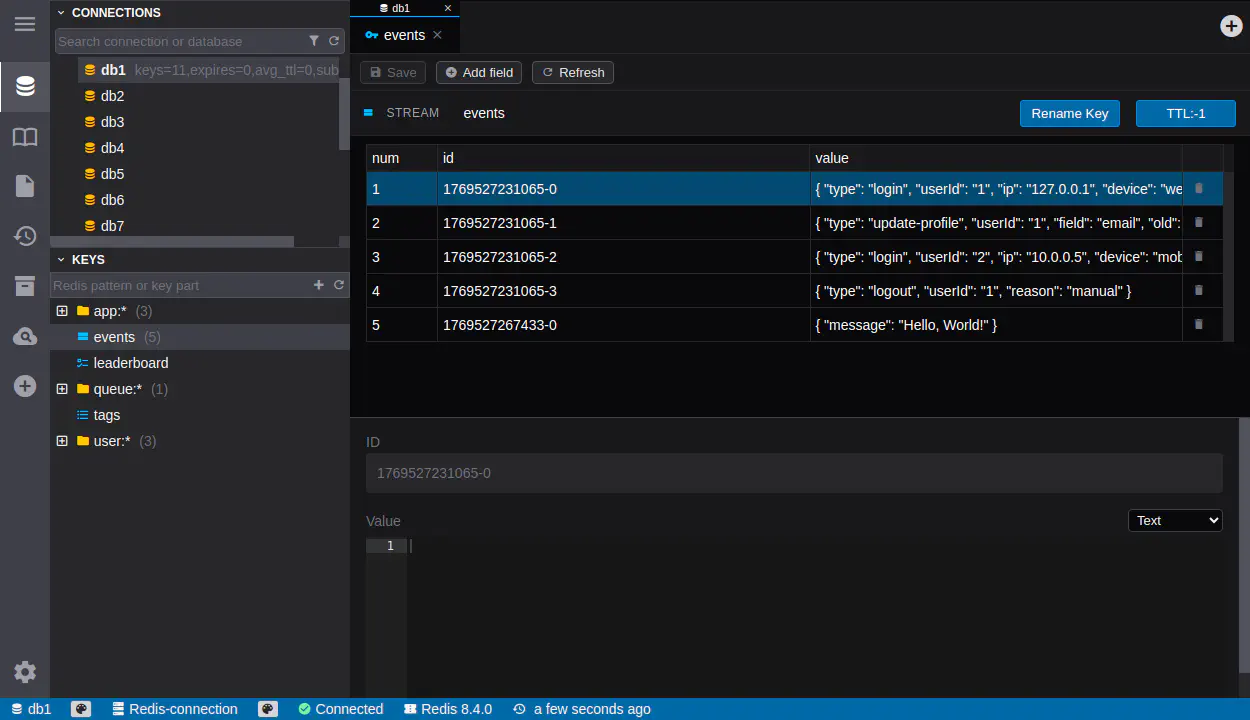1250x720 pixels.
Task: Click the Redis pattern search field
Action: pos(180,285)
